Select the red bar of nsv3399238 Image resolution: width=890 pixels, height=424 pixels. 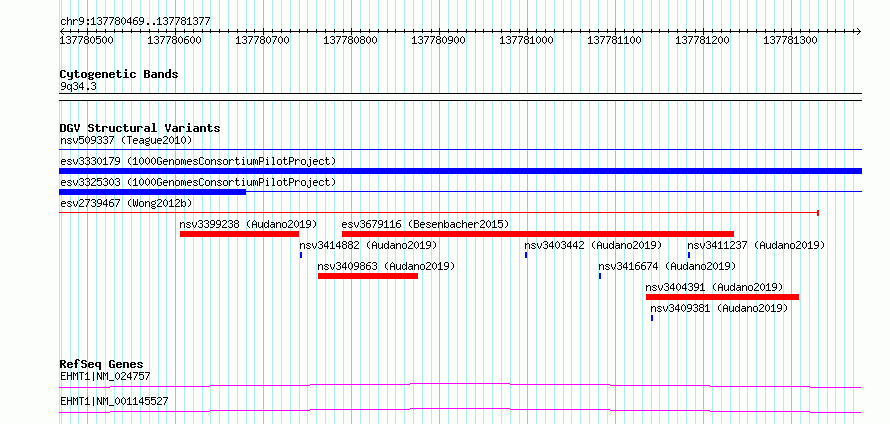(240, 234)
